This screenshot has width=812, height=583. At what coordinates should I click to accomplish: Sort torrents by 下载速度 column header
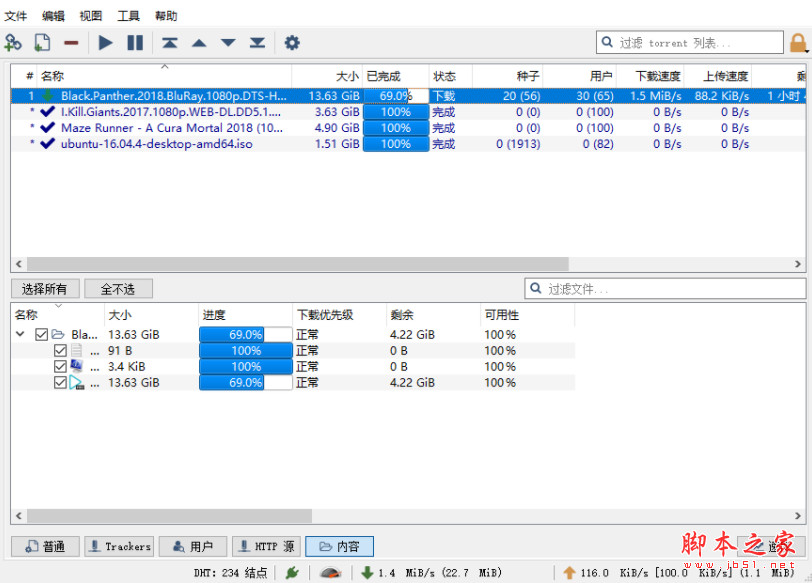pyautogui.click(x=650, y=76)
